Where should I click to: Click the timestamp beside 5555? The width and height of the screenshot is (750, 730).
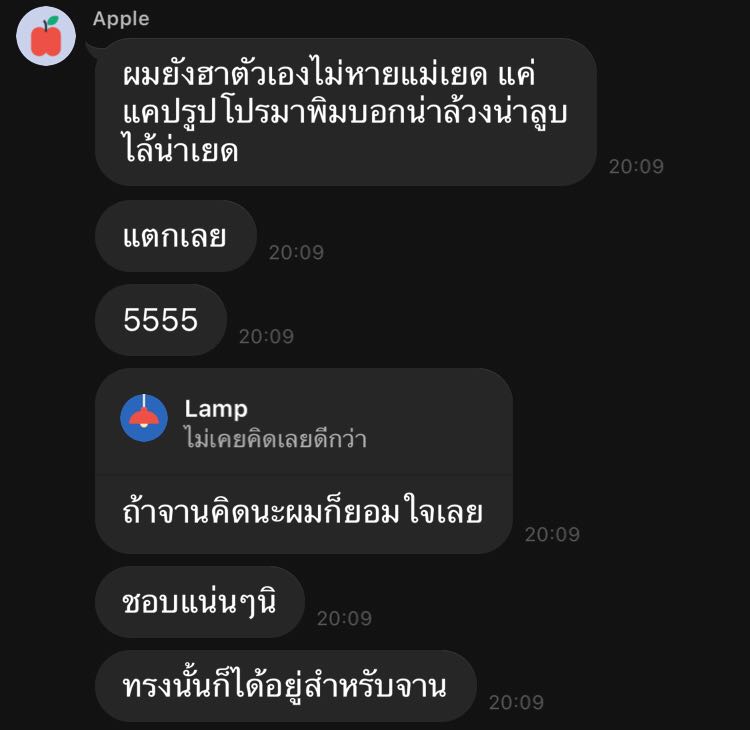[266, 337]
